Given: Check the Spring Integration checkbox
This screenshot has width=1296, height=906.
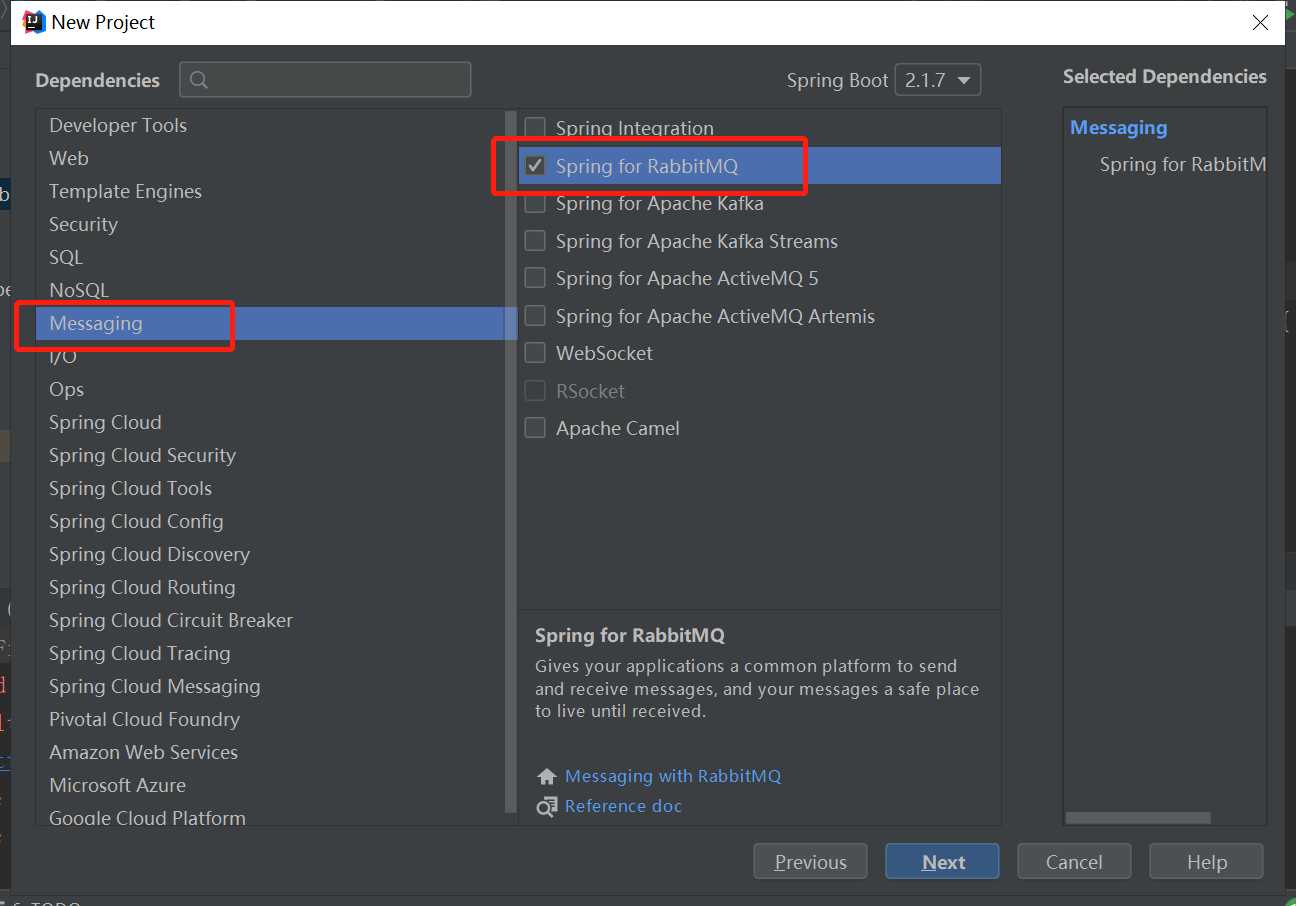Looking at the screenshot, I should tap(535, 128).
